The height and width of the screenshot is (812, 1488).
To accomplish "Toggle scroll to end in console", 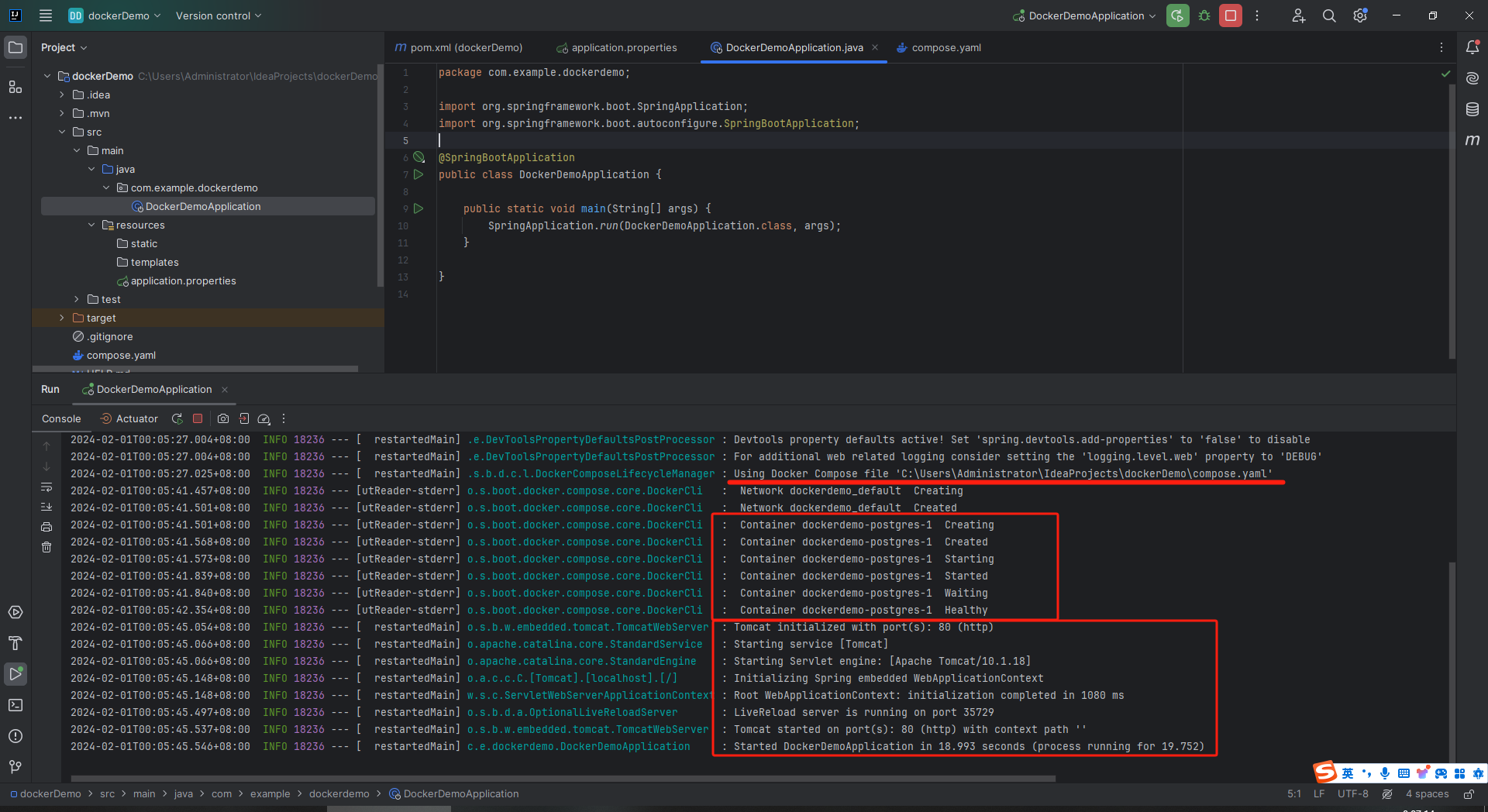I will pos(46,507).
